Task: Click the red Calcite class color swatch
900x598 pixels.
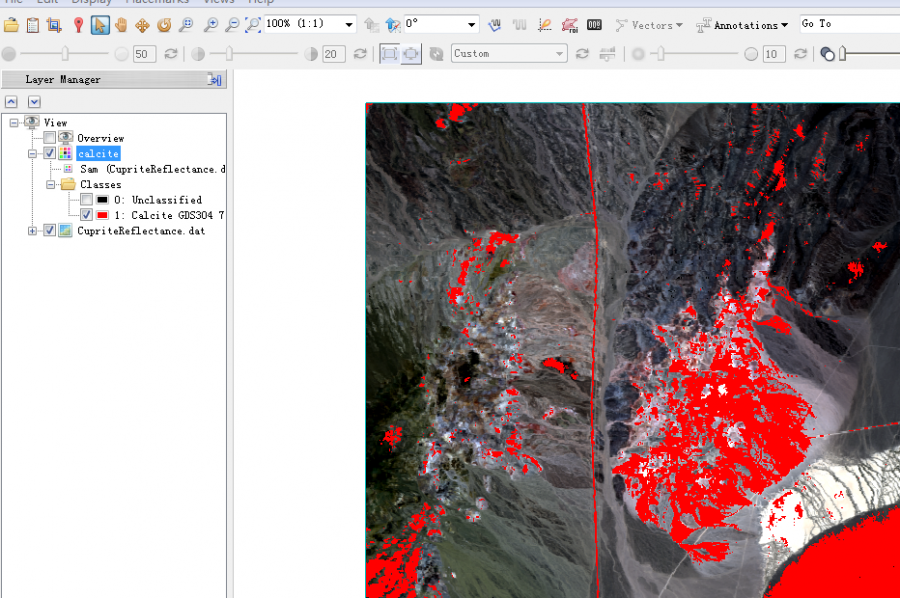Action: (102, 215)
